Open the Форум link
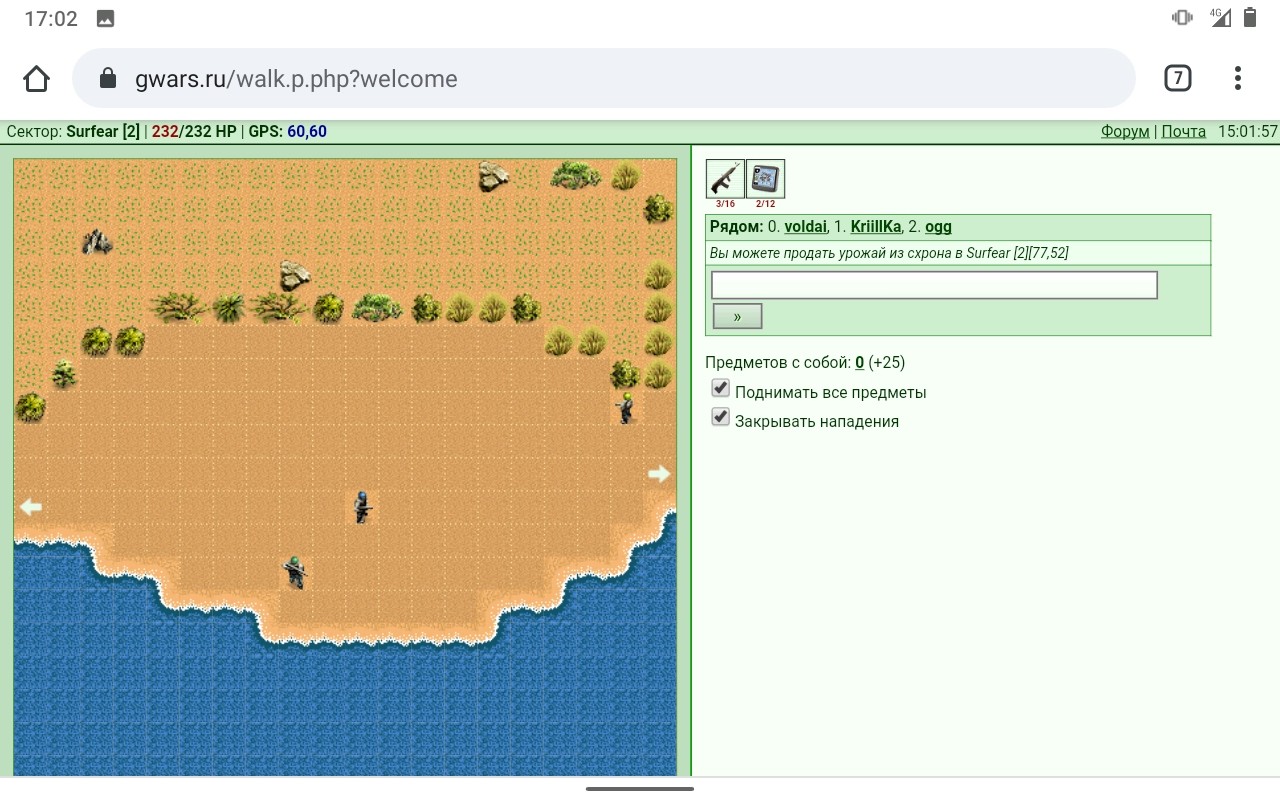1280x800 pixels. (1125, 131)
